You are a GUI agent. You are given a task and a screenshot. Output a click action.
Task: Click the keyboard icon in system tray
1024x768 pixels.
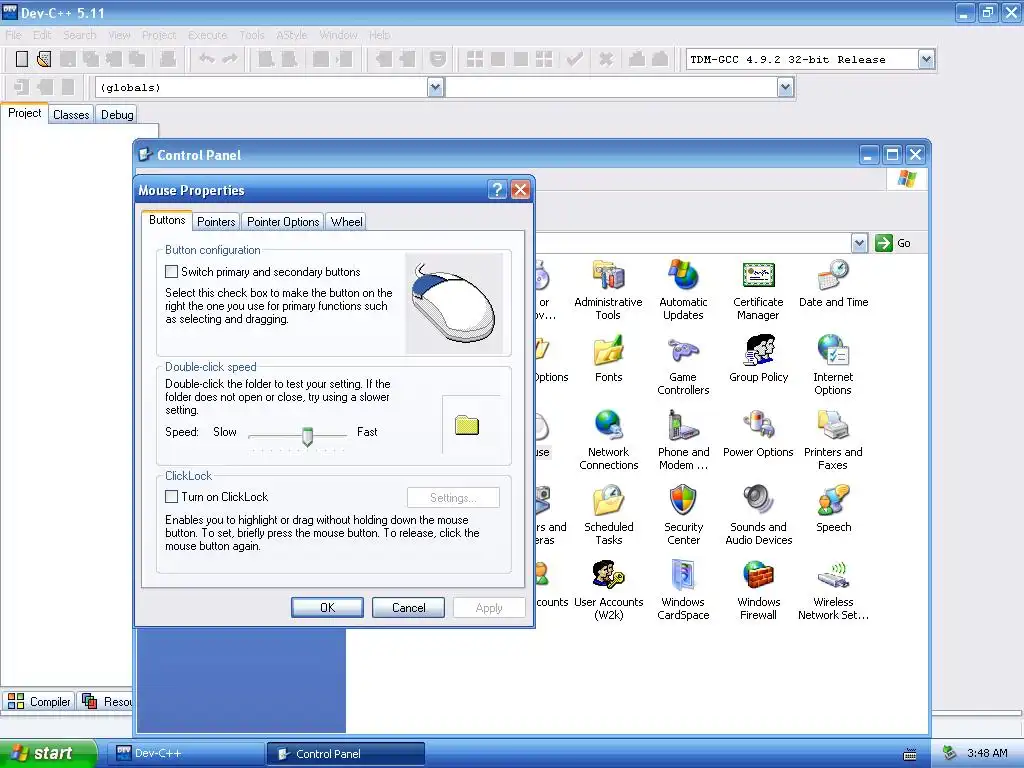pos(910,754)
